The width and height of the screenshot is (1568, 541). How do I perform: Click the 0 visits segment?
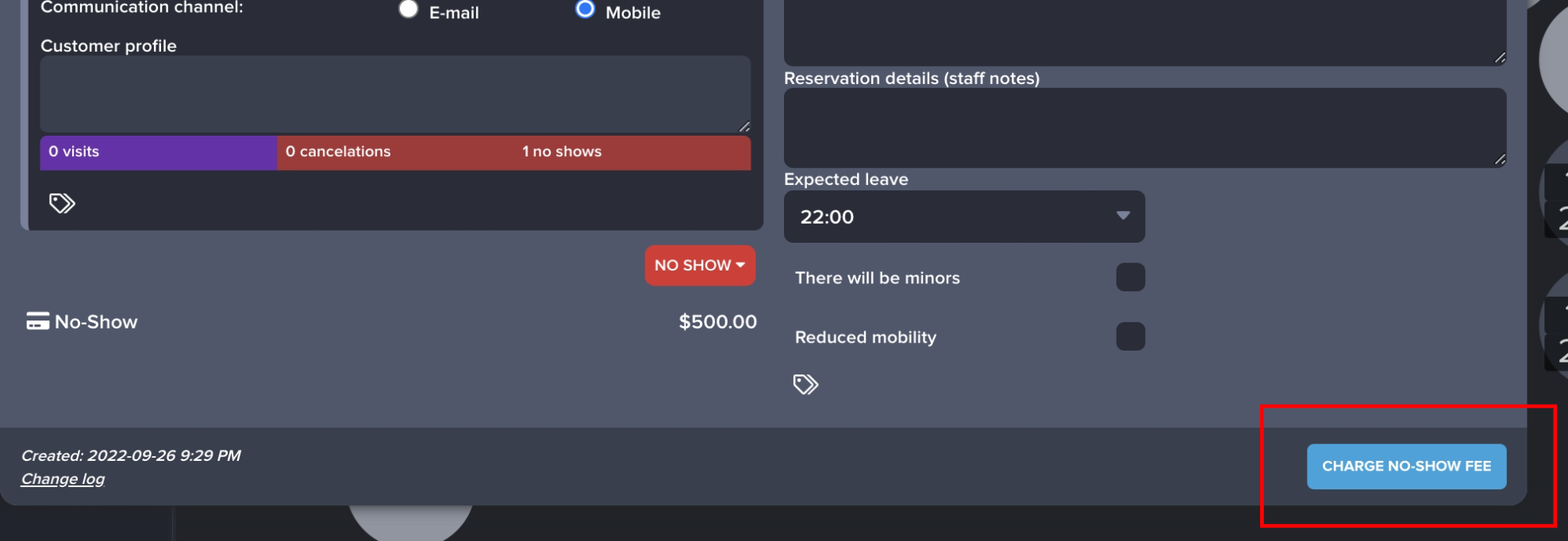[158, 152]
